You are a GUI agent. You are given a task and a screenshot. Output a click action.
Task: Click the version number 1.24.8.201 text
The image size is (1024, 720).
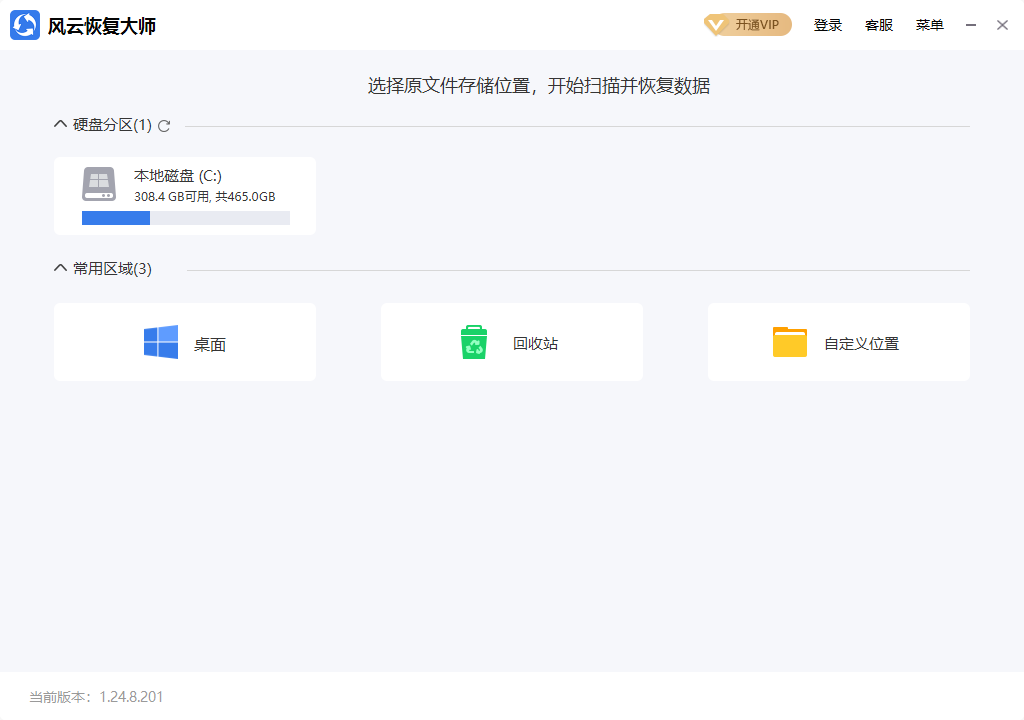133,696
